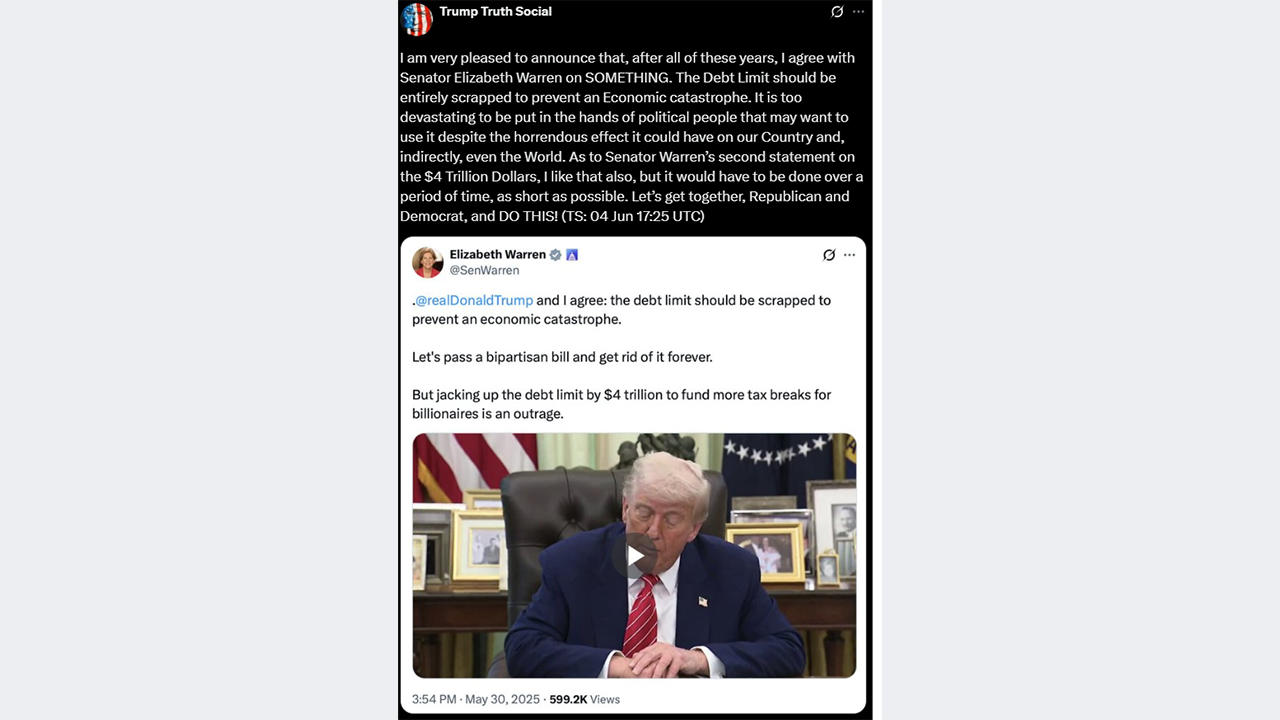Follow the @realDonaldTrump mention link

pyautogui.click(x=474, y=300)
